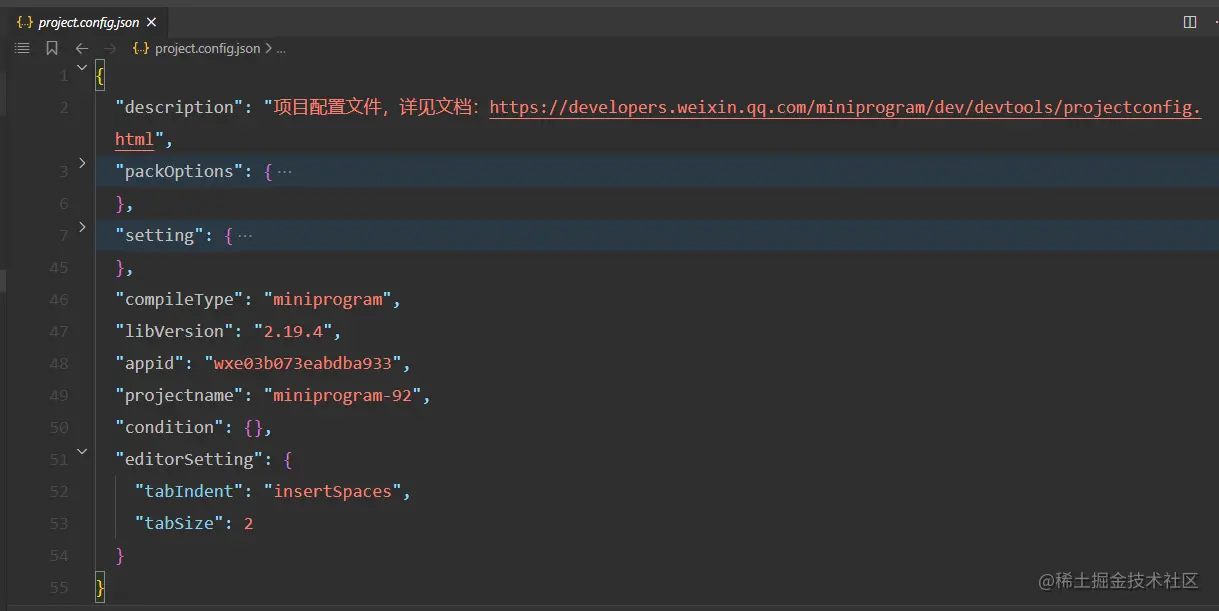The width and height of the screenshot is (1219, 611).
Task: Split the editor with split icon
Action: [1190, 22]
